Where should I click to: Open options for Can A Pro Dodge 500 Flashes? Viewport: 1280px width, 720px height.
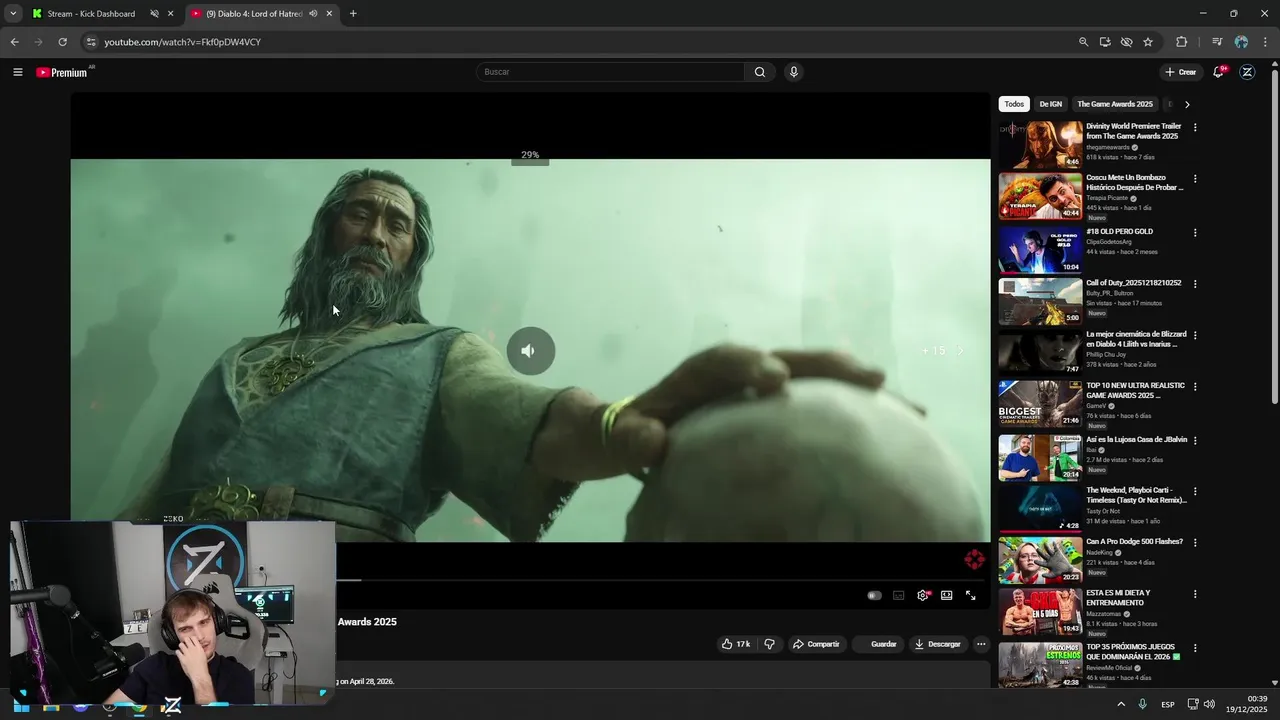(1195, 543)
